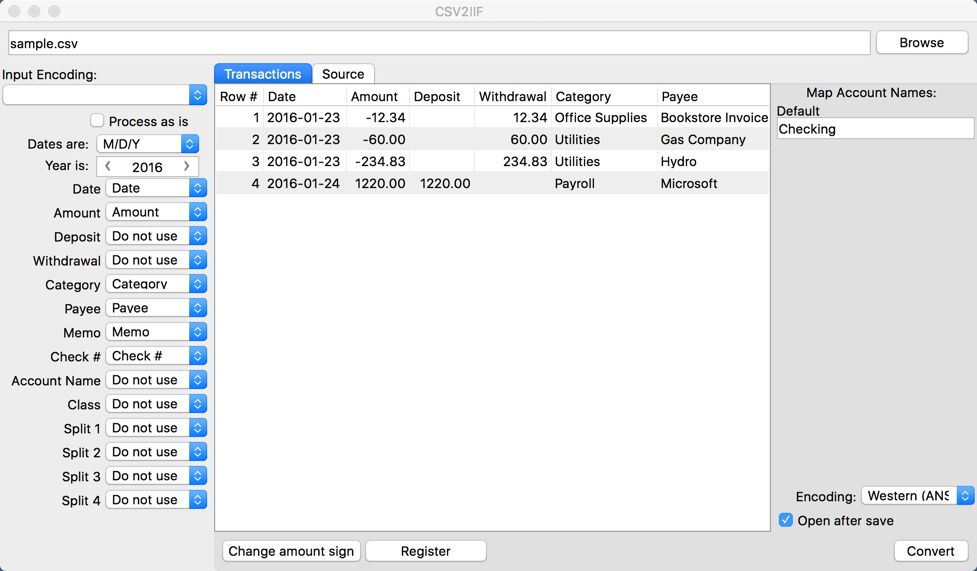Decrease year with the left arrow
The image size is (977, 571).
coord(108,166)
